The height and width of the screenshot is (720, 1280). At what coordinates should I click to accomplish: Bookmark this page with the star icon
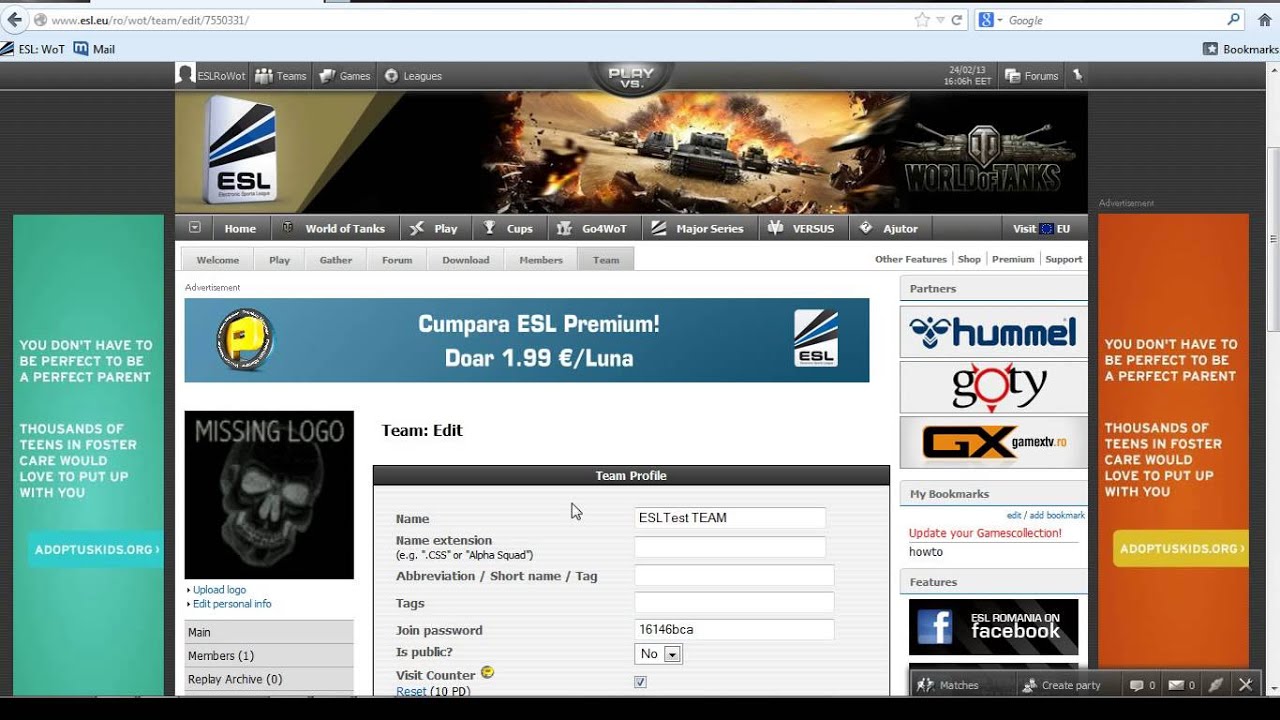921,20
